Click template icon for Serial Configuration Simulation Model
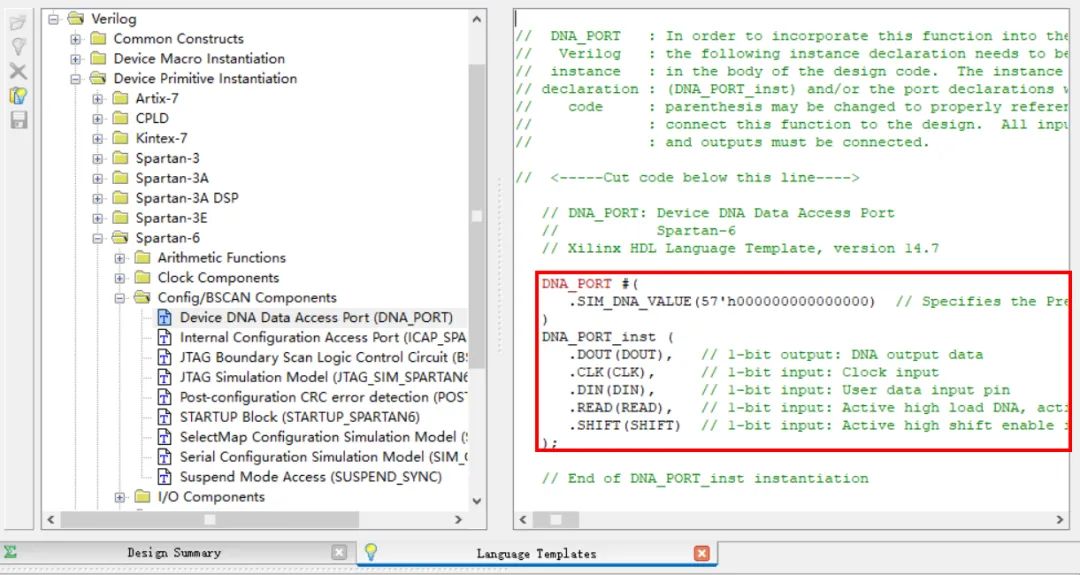Image resolution: width=1080 pixels, height=575 pixels. click(164, 457)
